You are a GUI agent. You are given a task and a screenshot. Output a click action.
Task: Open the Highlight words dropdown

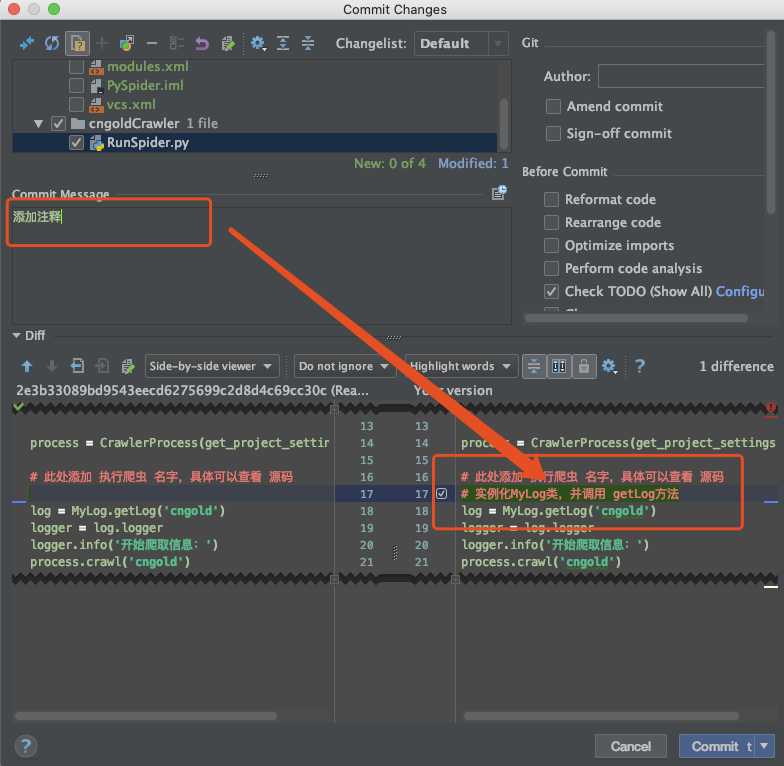point(461,366)
